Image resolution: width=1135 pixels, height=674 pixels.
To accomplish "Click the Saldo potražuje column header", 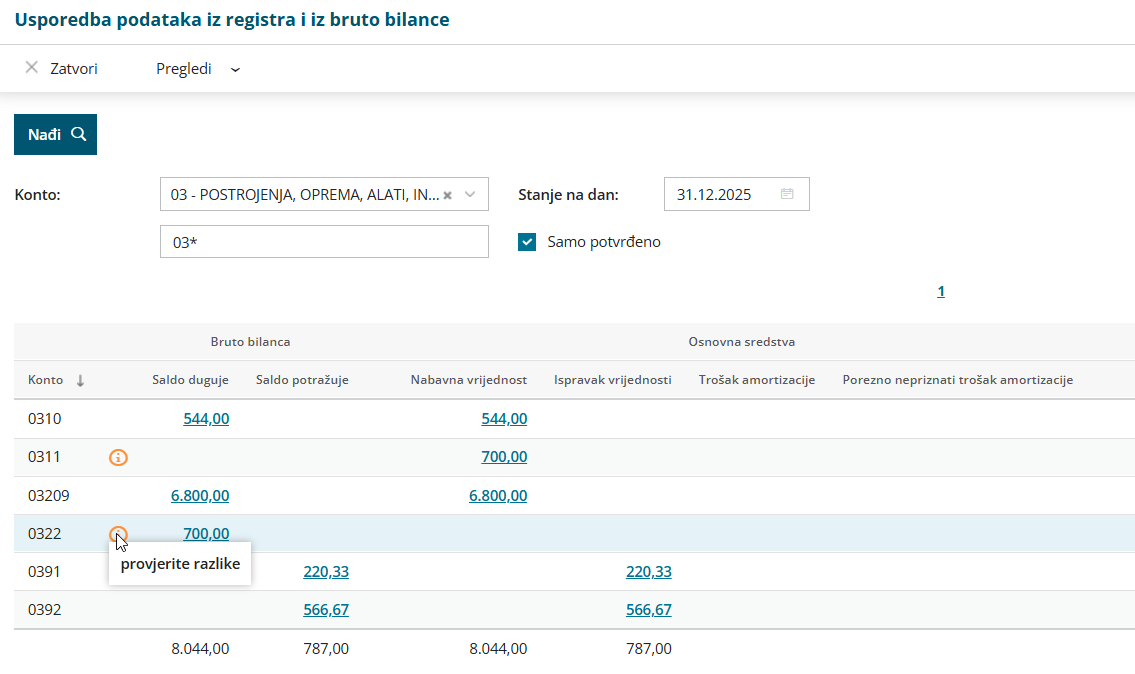I will coord(302,380).
